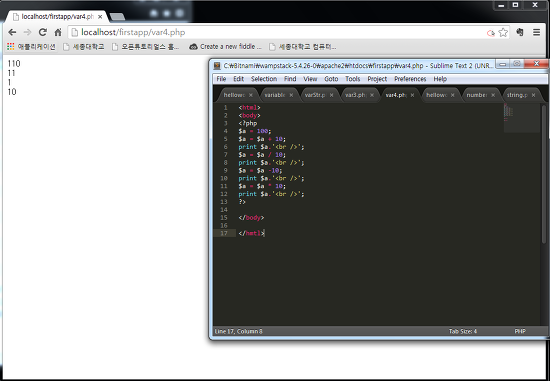Open the Chrome hamburger menu
550x381 pixels.
[536, 32]
